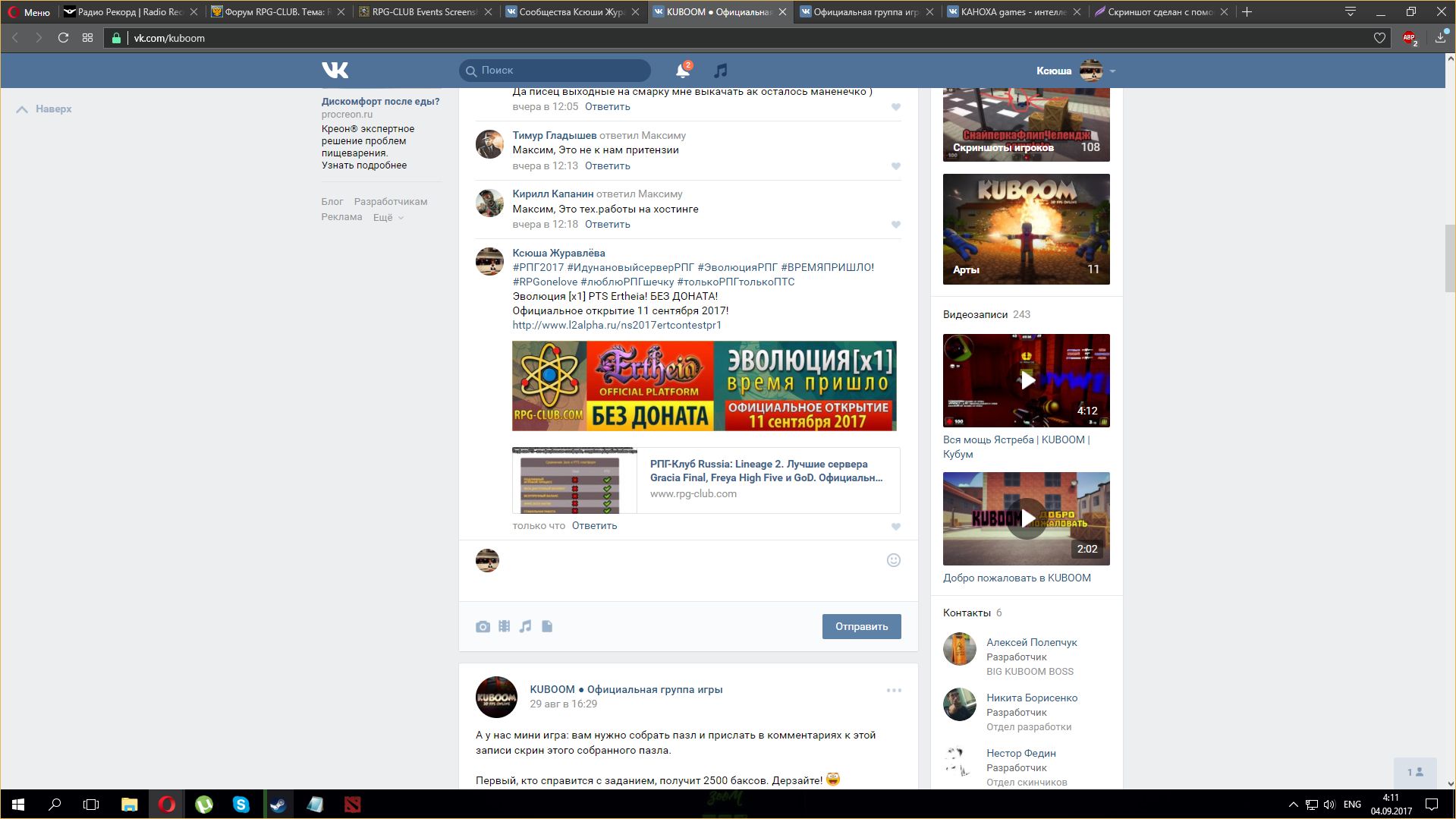Open the РПГ-Клуб Russia link preview
The width and height of the screenshot is (1456, 819).
706,480
